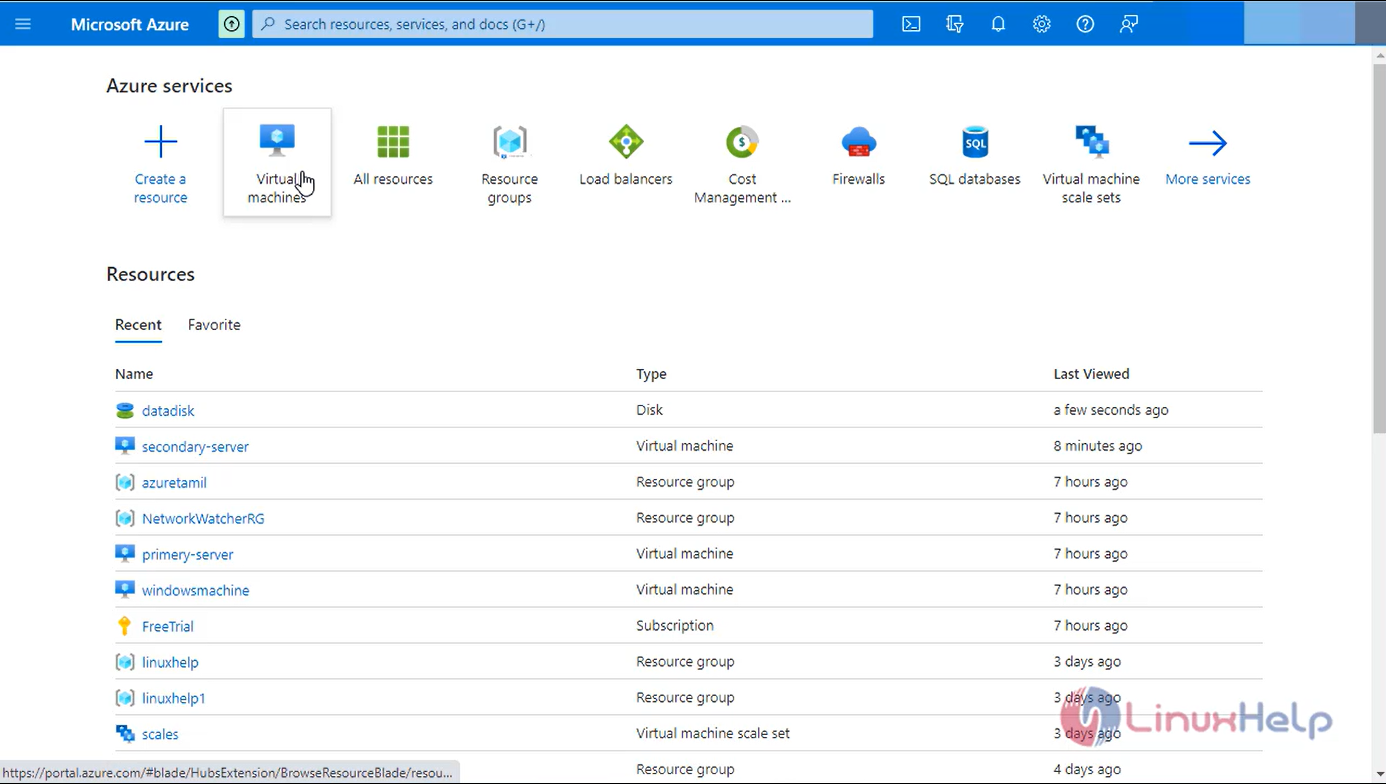Open Directory and subscription filter icon
Screen dimensions: 1386x784
pyautogui.click(x=955, y=24)
